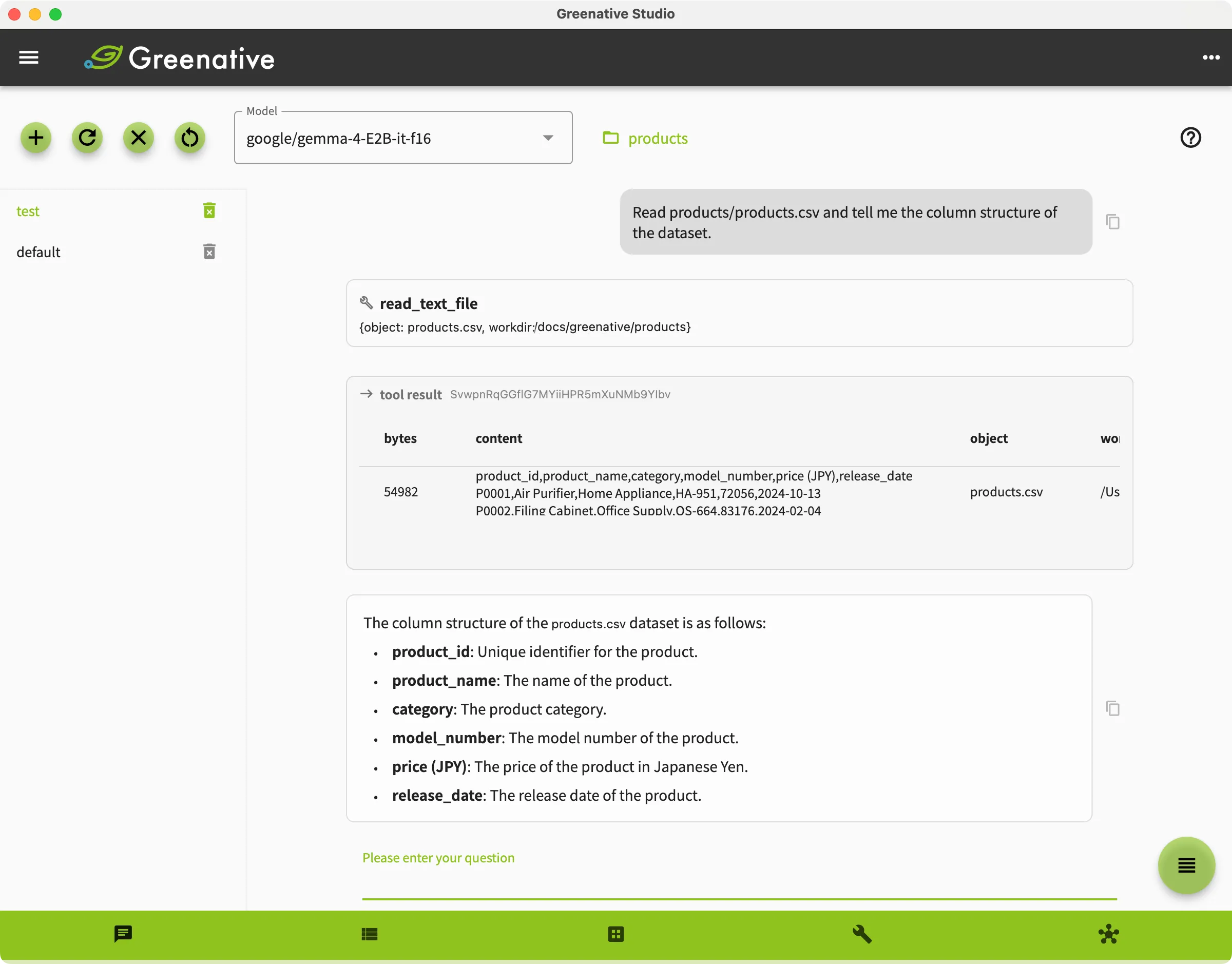Expand the model list with dropdown arrow
This screenshot has height=964, width=1232.
(548, 138)
